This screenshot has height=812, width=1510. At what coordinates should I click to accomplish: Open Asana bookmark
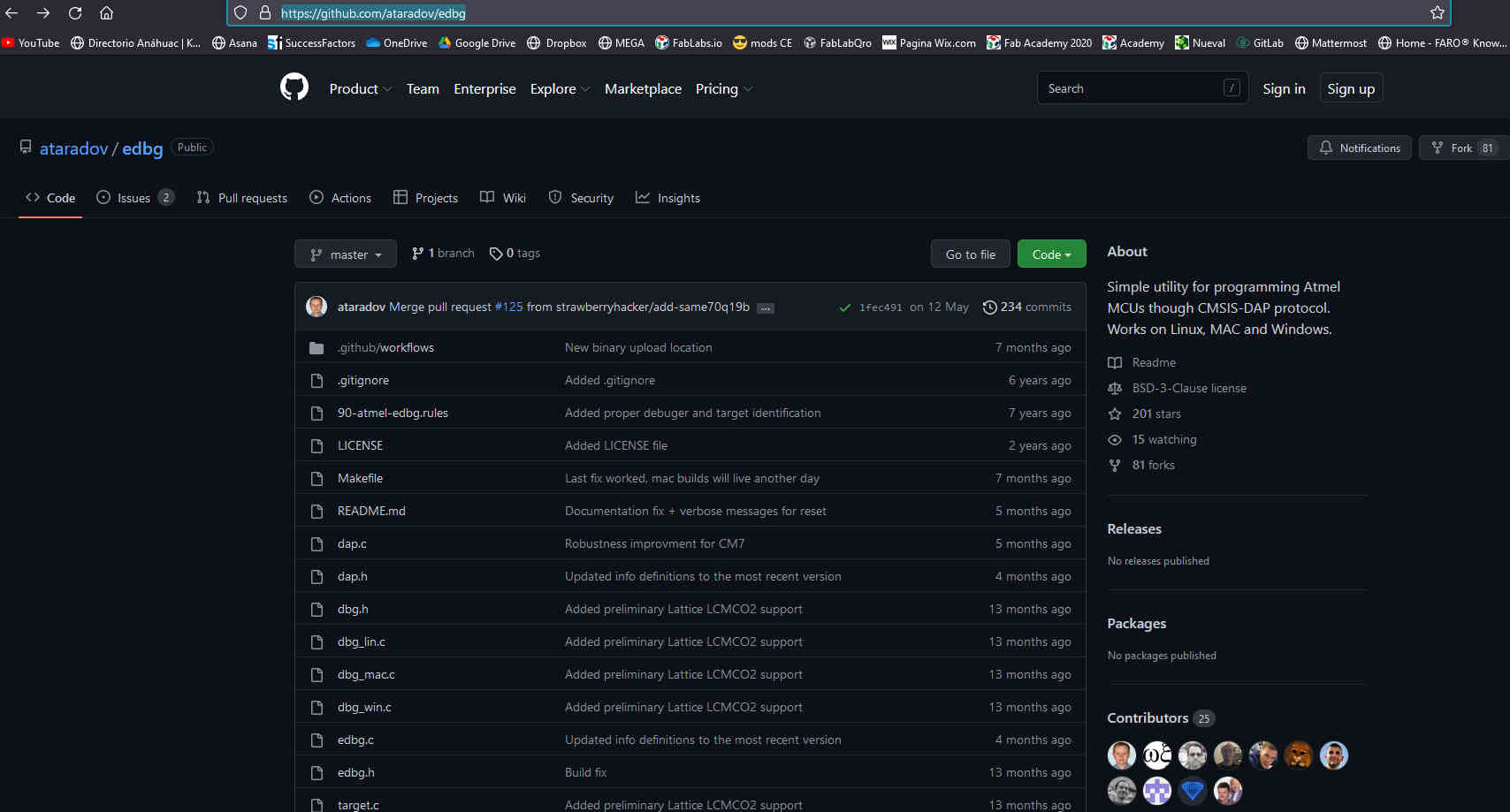coord(234,42)
